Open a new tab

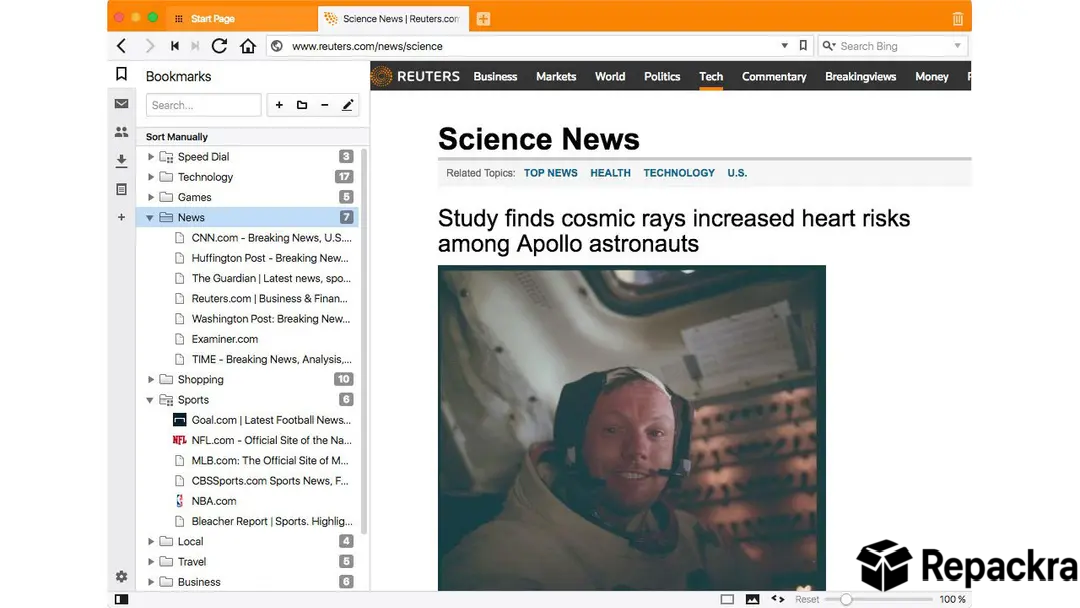484,19
